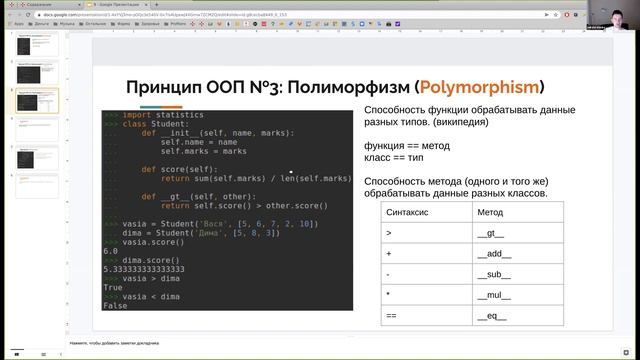The height and width of the screenshot is (360, 640).
Task: Open the Остальное bookmarks folder
Action: tap(92, 24)
